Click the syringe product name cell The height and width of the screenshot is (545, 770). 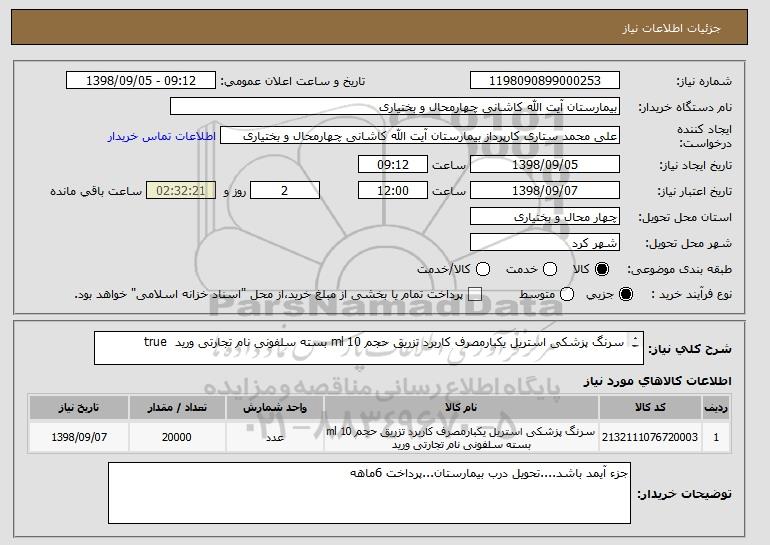[461, 437]
